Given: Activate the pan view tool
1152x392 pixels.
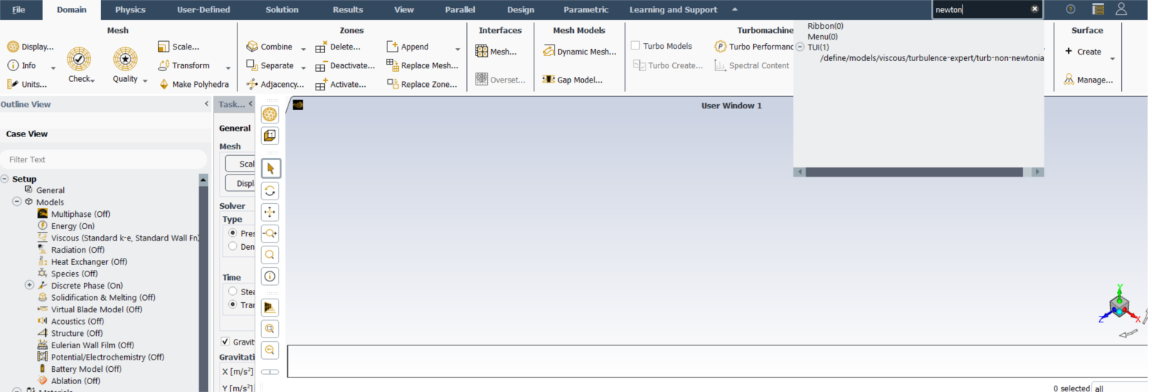Looking at the screenshot, I should click(x=270, y=211).
